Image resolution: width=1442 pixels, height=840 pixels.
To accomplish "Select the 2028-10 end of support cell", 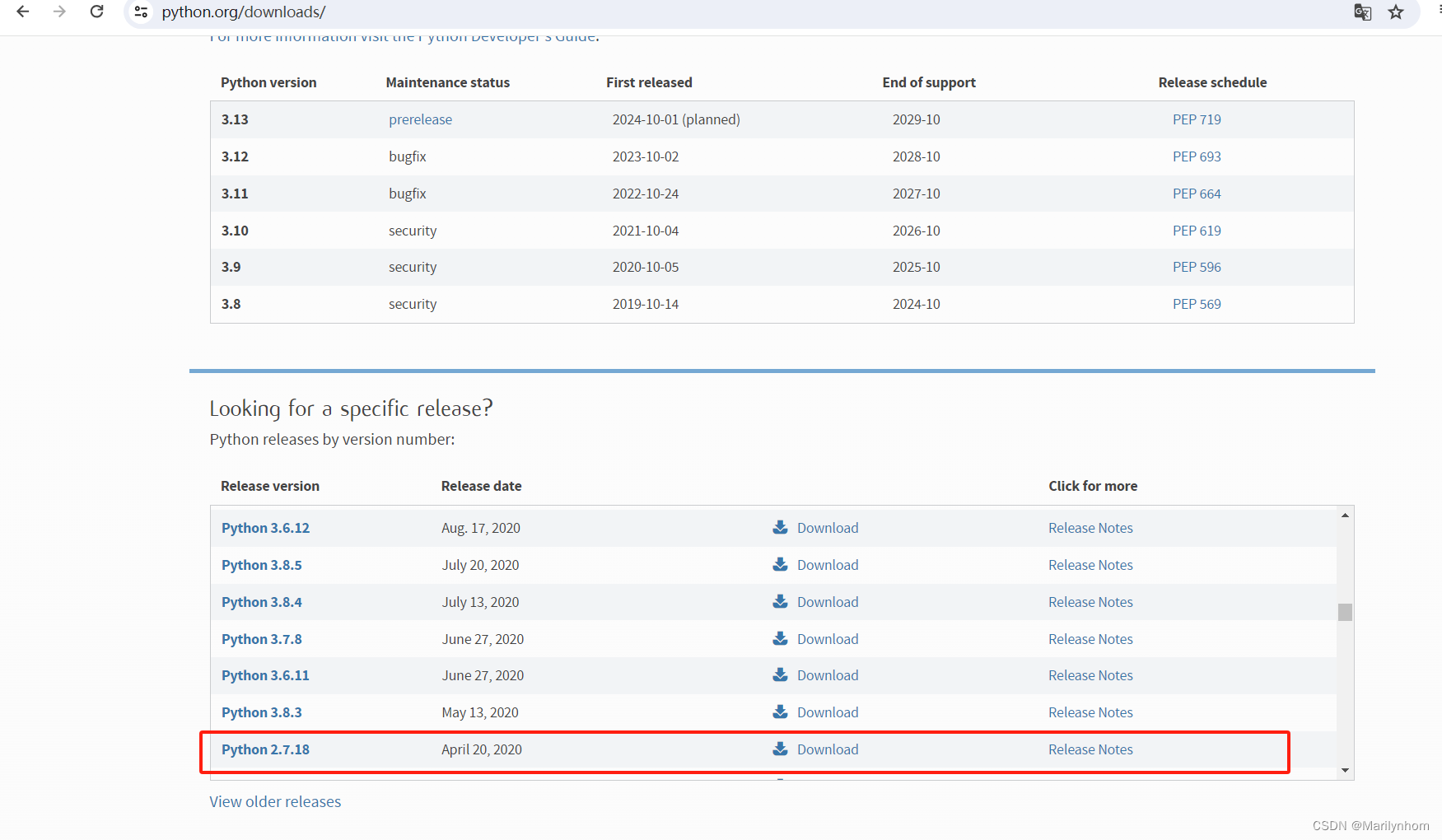I will click(916, 156).
